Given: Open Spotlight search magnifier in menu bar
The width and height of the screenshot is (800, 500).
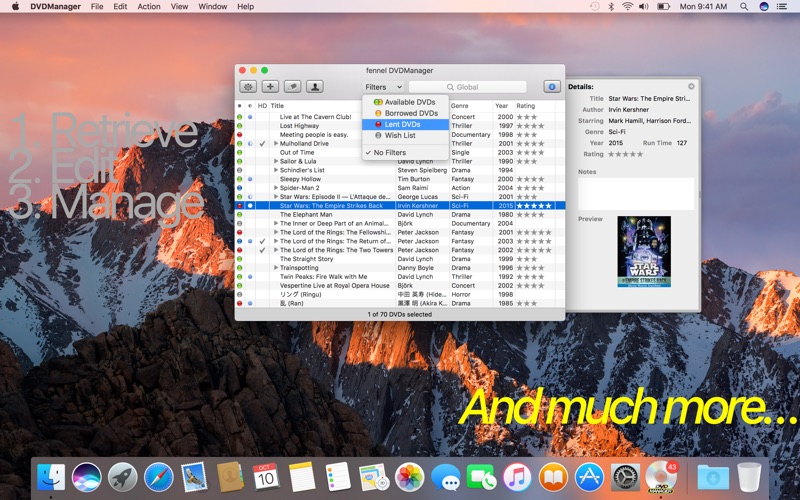Looking at the screenshot, I should pos(744,7).
